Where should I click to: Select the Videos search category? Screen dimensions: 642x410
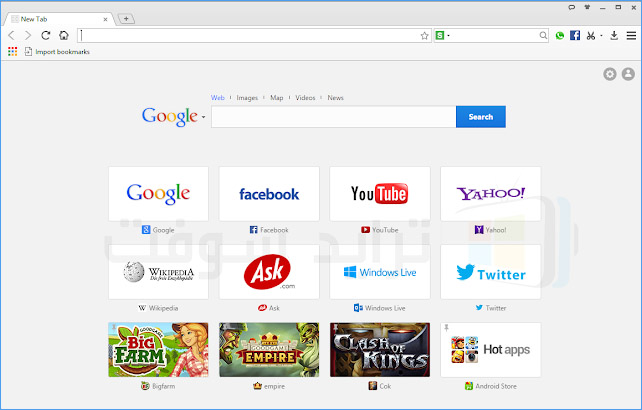(305, 97)
